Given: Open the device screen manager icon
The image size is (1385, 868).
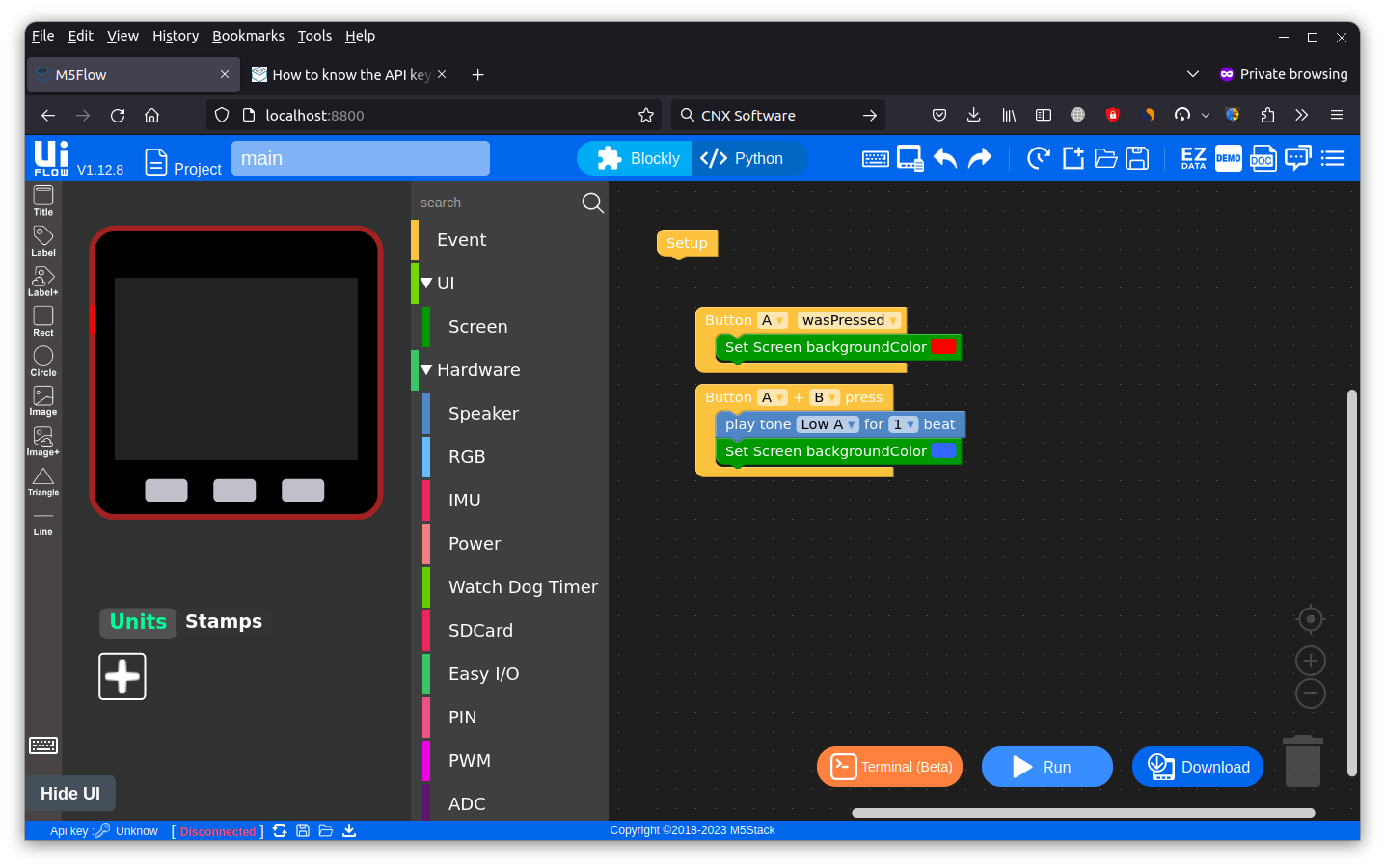Looking at the screenshot, I should (910, 158).
